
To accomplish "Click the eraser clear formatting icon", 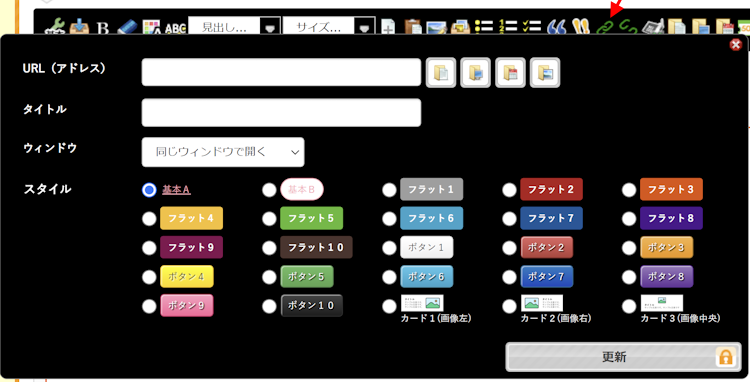I will tap(127, 27).
